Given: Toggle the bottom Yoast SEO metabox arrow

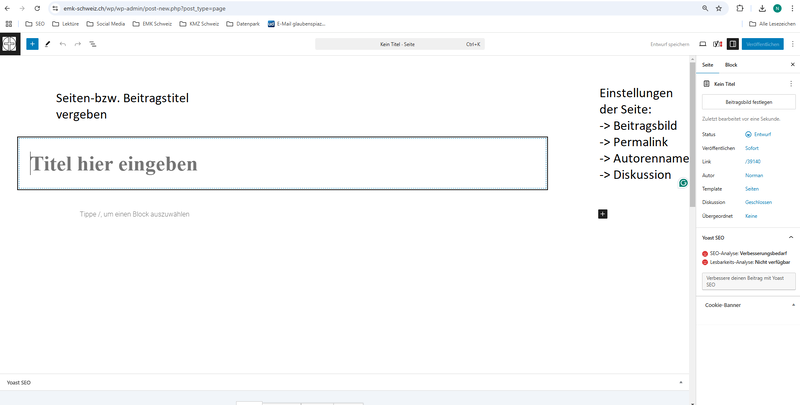Looking at the screenshot, I should coord(681,382).
